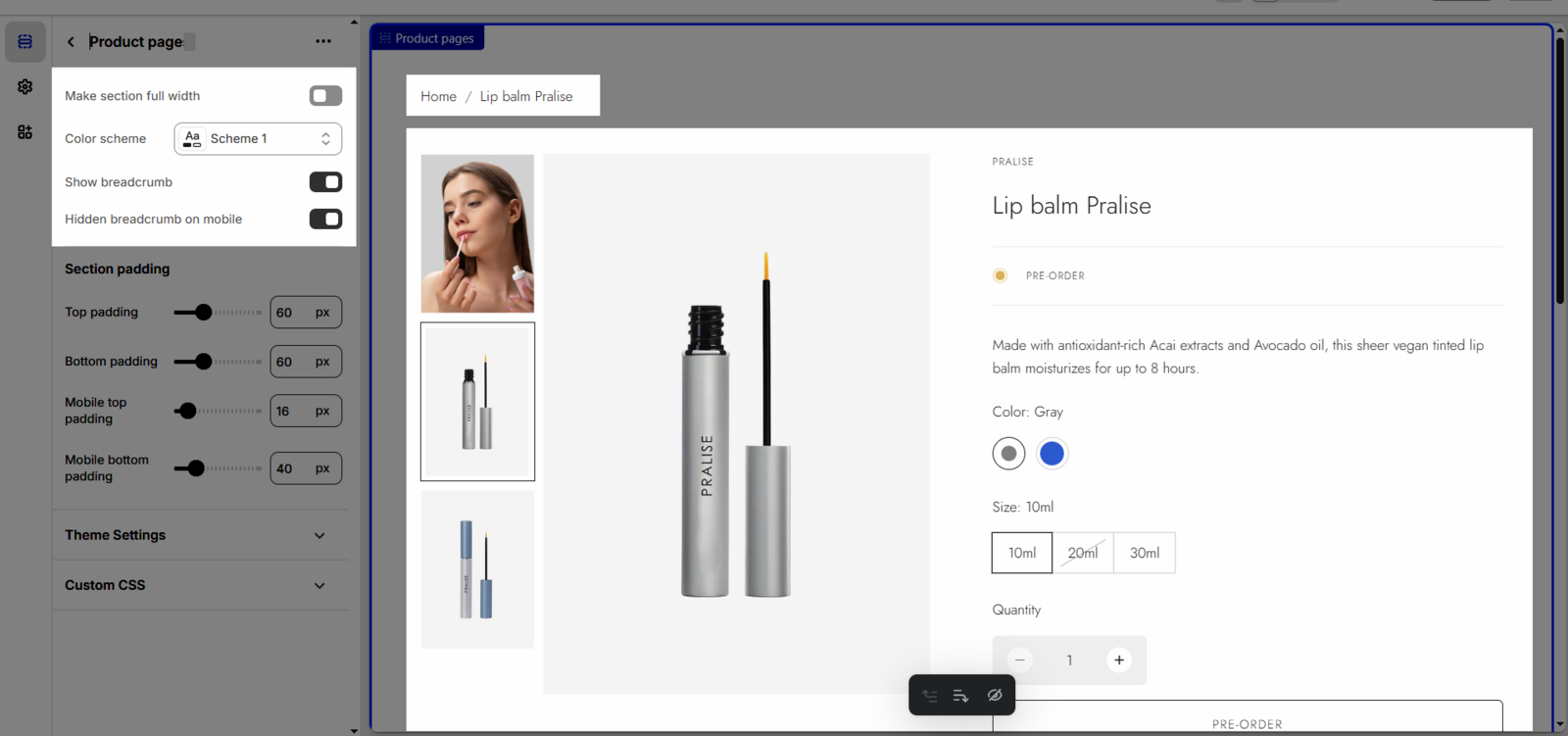Expand the Custom CSS section
Viewport: 1568px width, 736px height.
coord(196,585)
